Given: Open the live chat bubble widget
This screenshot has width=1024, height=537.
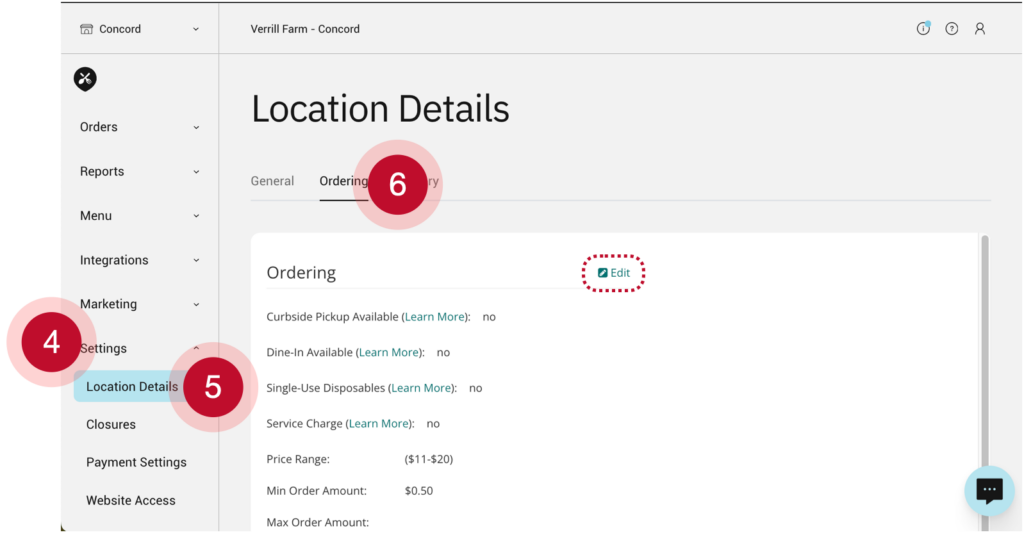Looking at the screenshot, I should (988, 491).
